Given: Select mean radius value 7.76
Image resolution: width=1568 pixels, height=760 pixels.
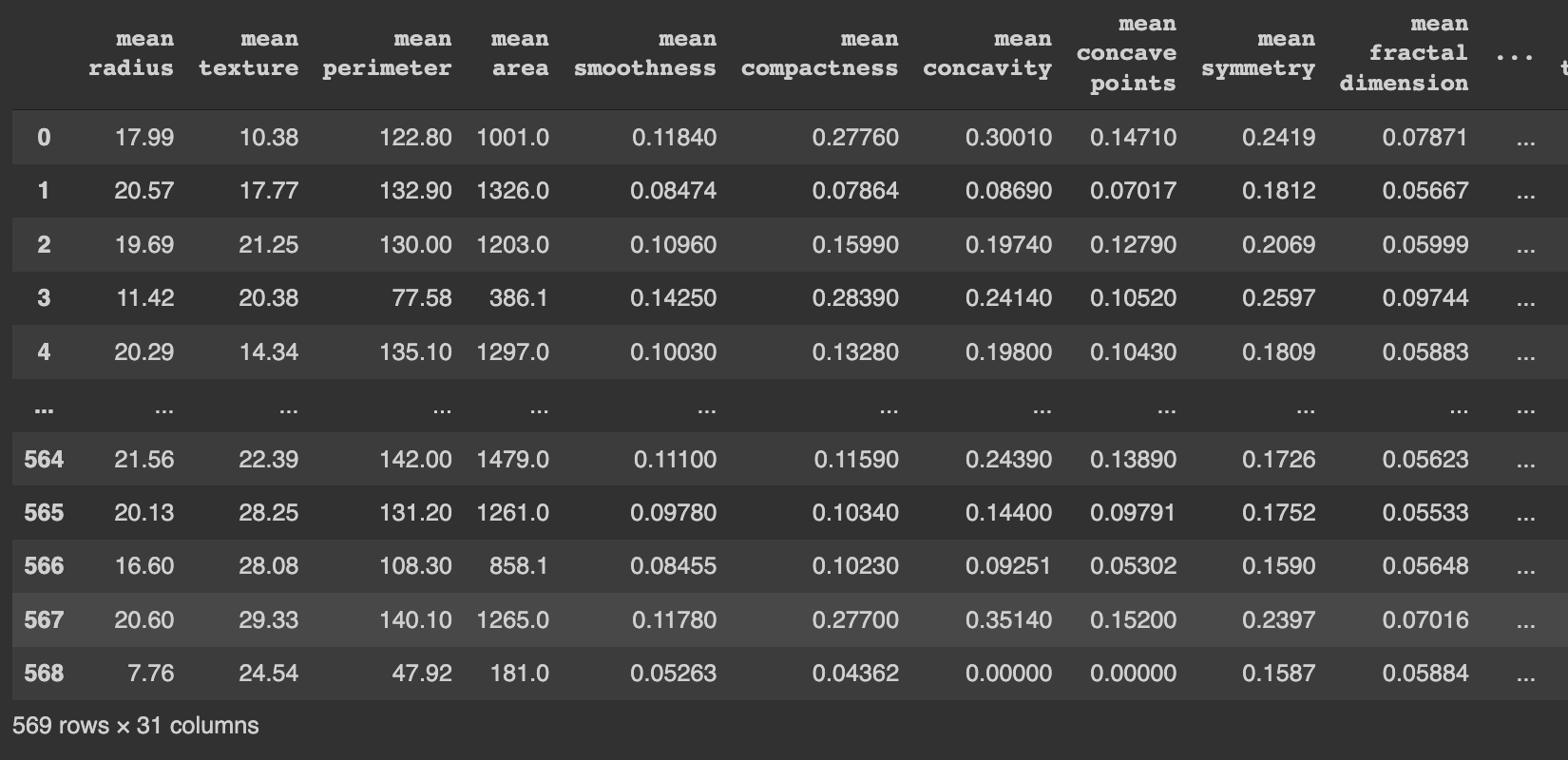Looking at the screenshot, I should click(151, 674).
